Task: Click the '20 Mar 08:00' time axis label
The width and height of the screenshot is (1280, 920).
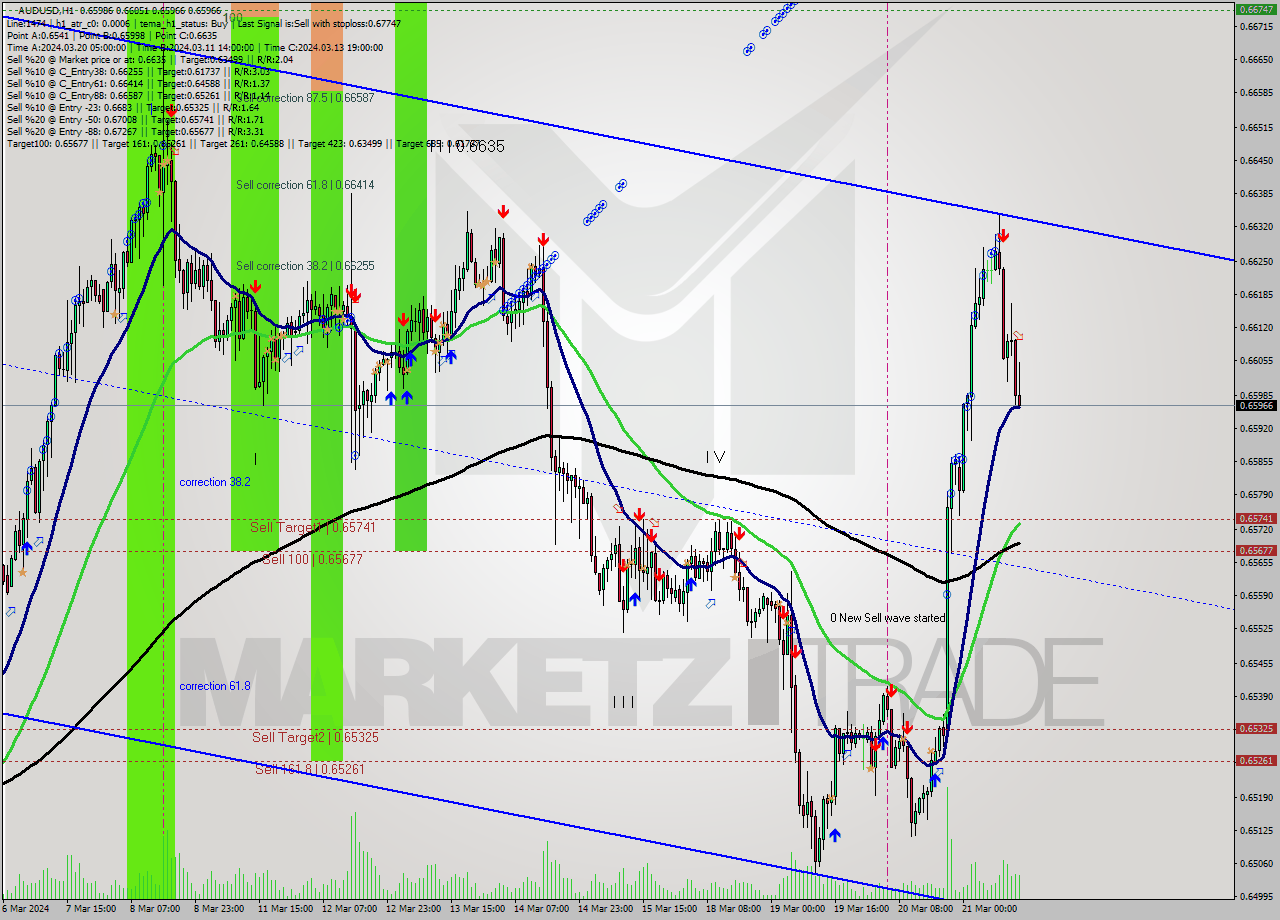Action: (x=926, y=908)
